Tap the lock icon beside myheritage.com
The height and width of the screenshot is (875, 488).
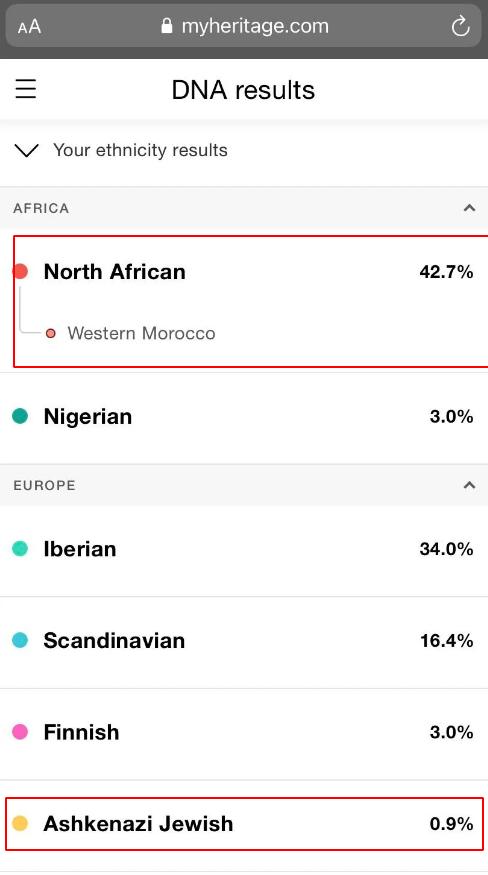tap(166, 26)
